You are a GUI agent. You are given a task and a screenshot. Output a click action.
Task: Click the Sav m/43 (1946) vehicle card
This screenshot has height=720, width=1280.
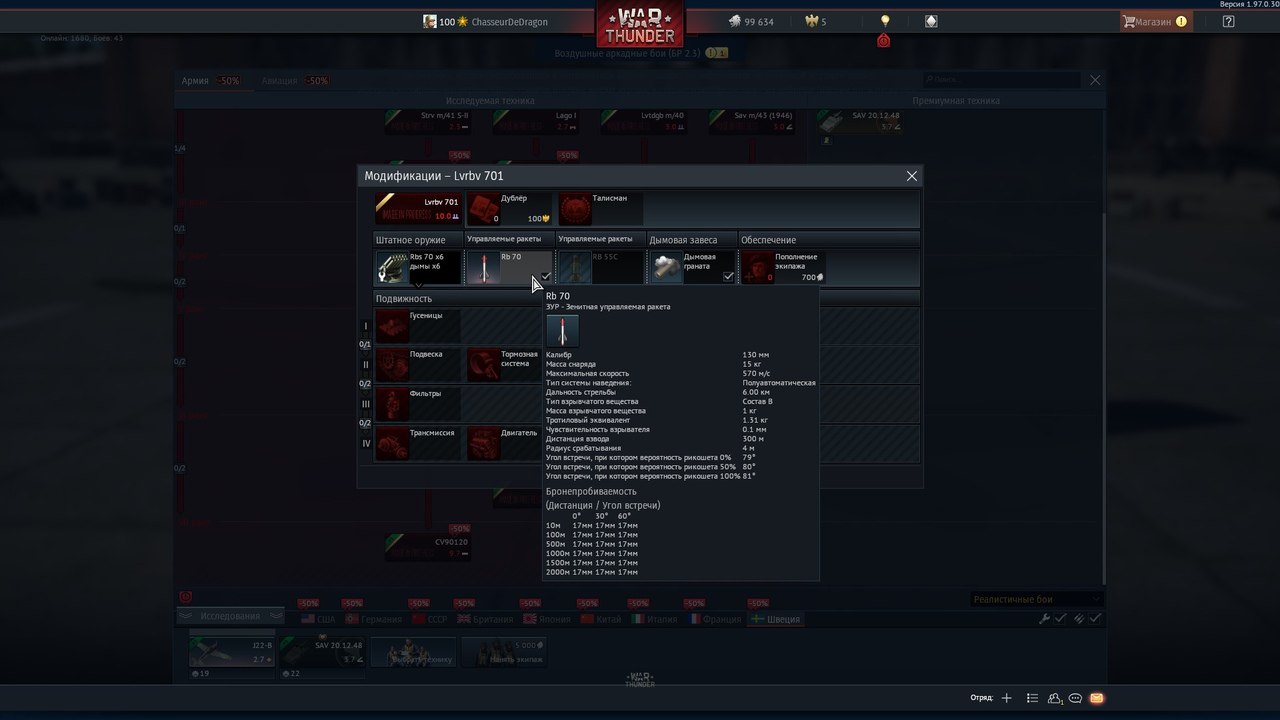pos(752,122)
